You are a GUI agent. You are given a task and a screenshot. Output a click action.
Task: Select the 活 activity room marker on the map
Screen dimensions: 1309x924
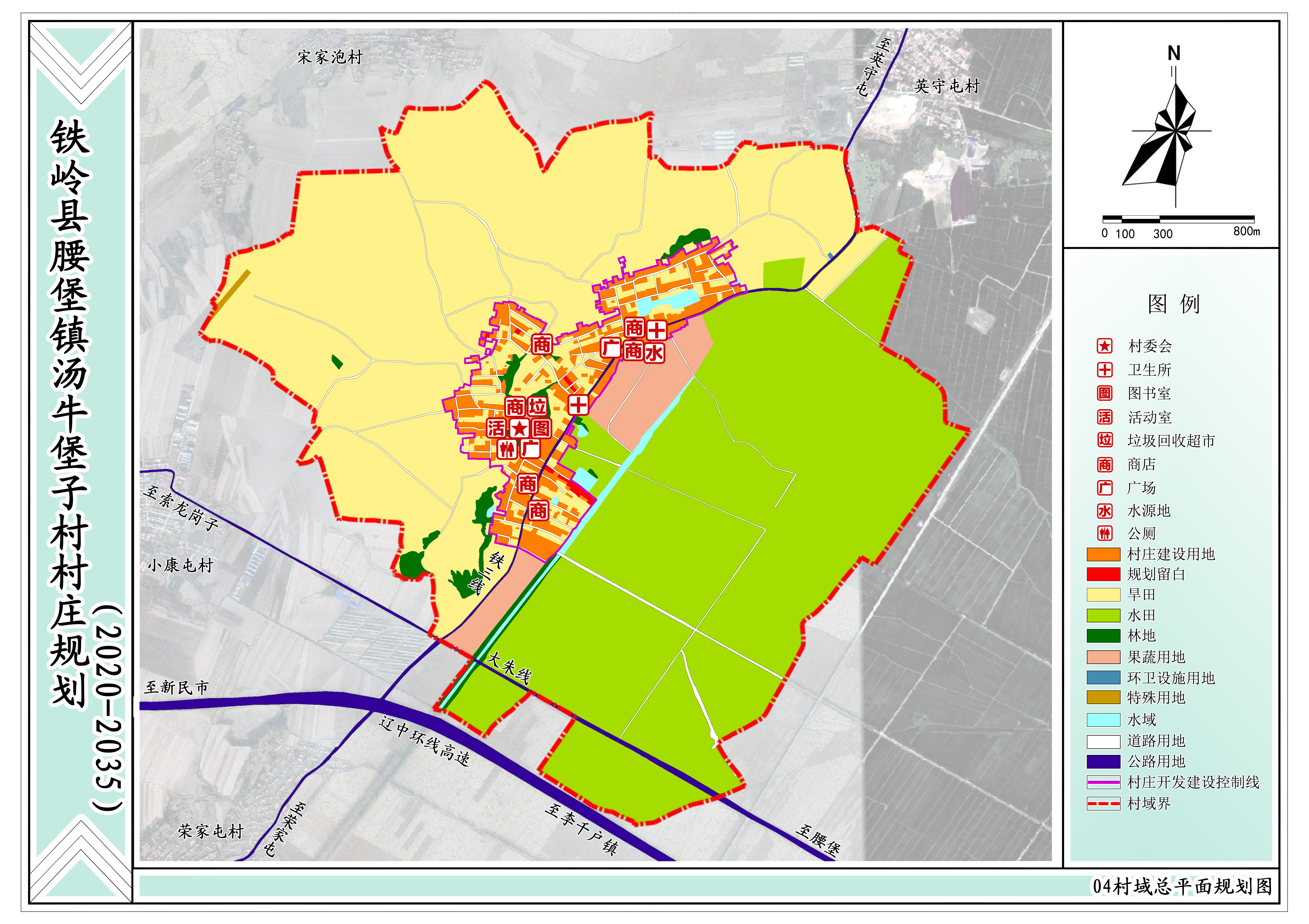coord(497,428)
